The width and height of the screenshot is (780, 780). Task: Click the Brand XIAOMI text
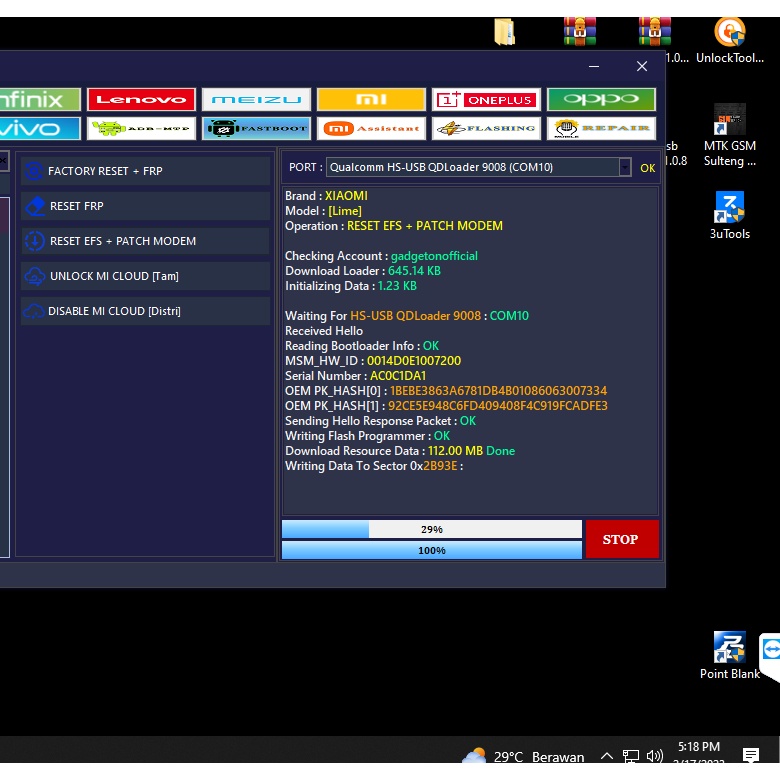[326, 196]
